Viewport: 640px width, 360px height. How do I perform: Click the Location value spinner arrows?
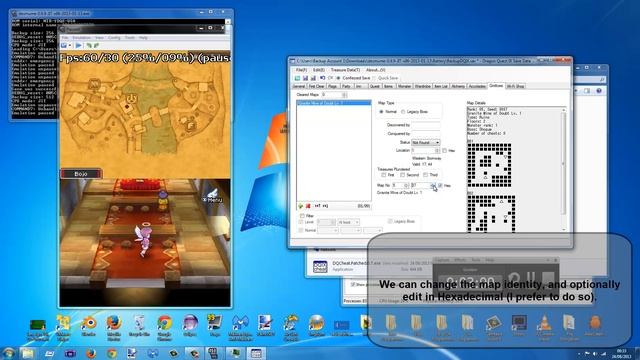tap(437, 151)
